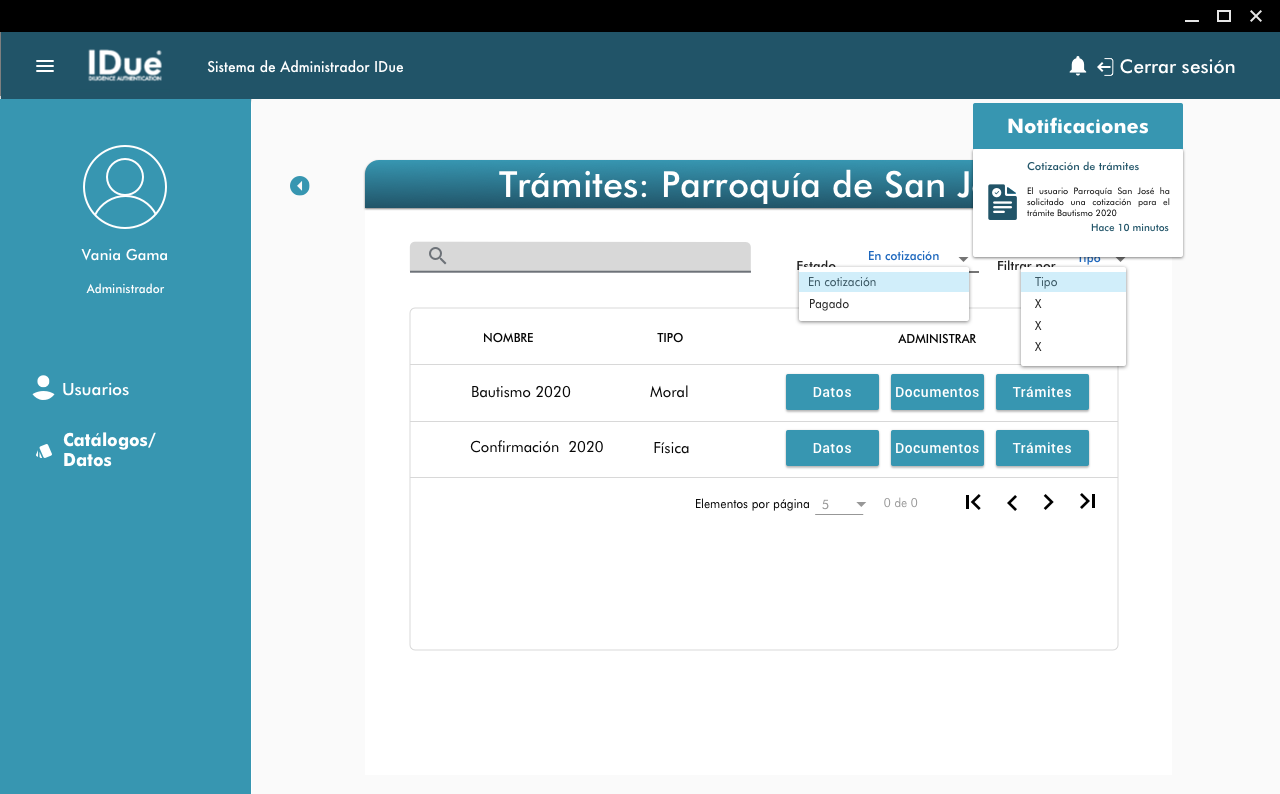This screenshot has height=794, width=1280.
Task: Select Pagado from the Estado list
Action: 829,304
